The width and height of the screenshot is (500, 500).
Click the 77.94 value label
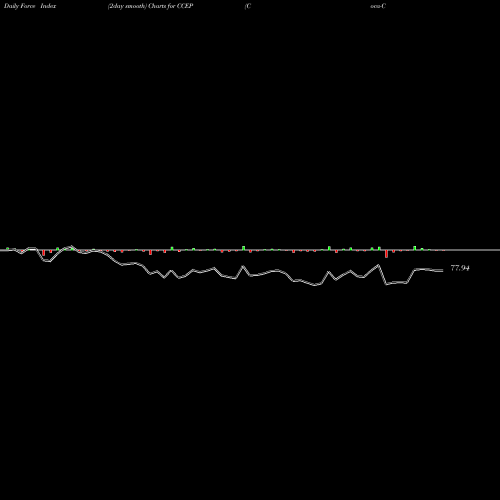point(460,268)
